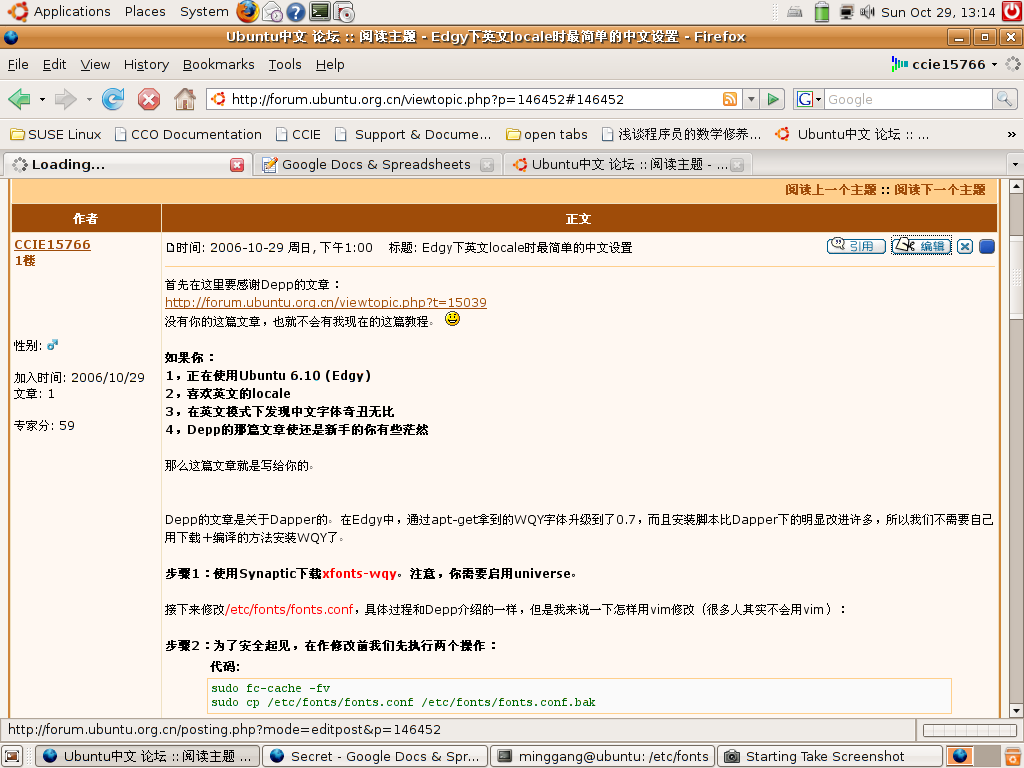Reload the current page
The image size is (1024, 768).
113,99
